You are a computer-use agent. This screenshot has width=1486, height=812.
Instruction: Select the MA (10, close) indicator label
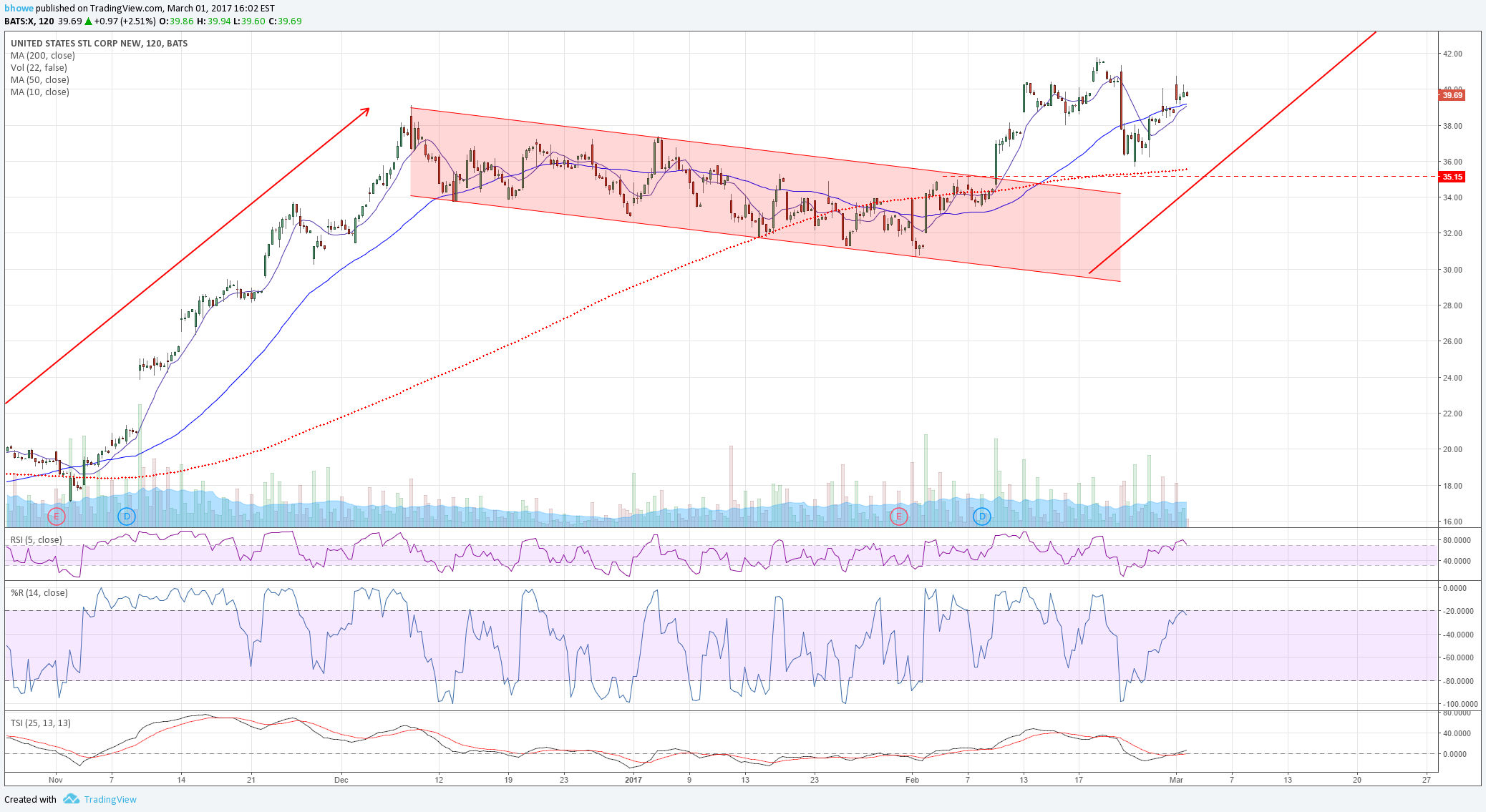point(40,92)
